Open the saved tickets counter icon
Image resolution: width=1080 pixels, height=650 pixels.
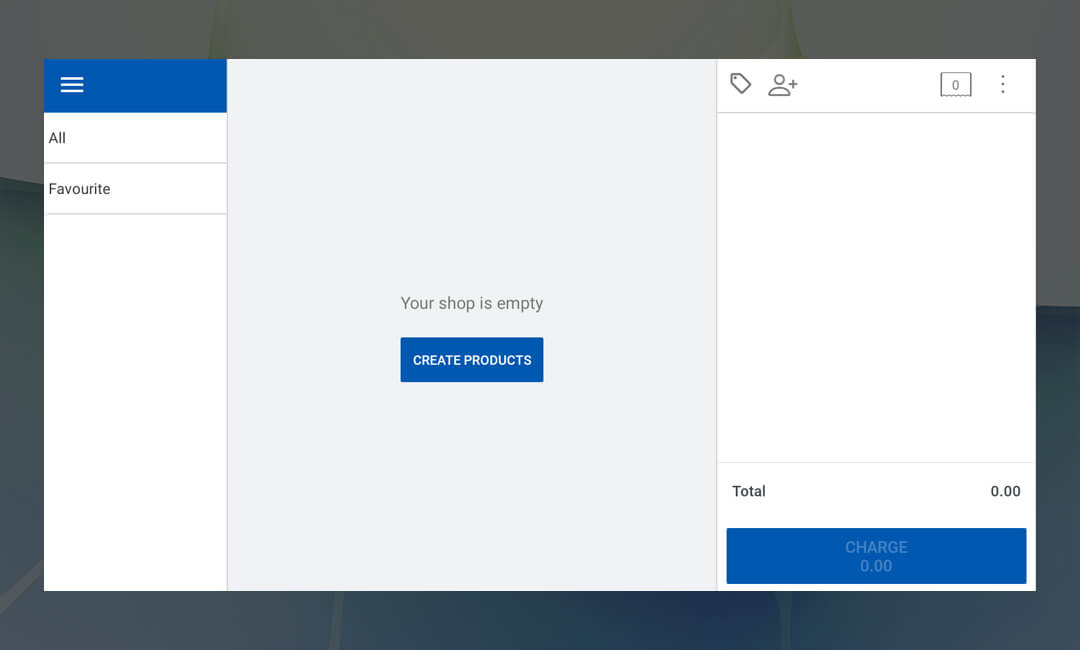[955, 85]
